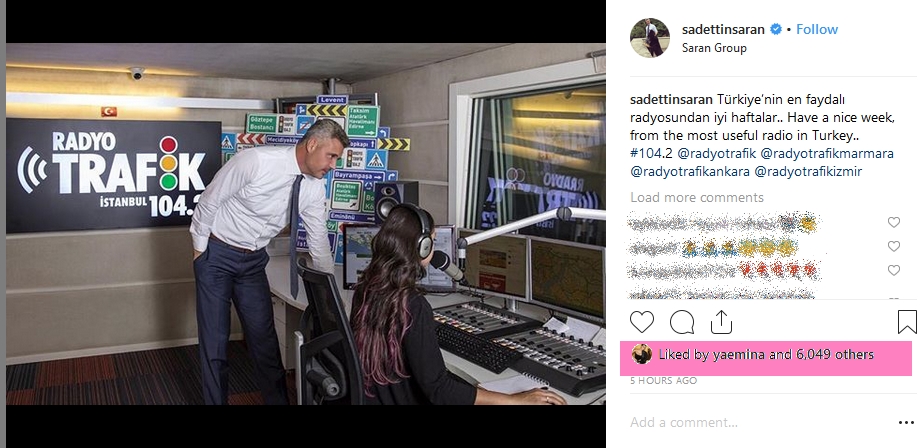The height and width of the screenshot is (448, 923).
Task: Open the Radyo Trafik studio photo
Action: pos(306,224)
